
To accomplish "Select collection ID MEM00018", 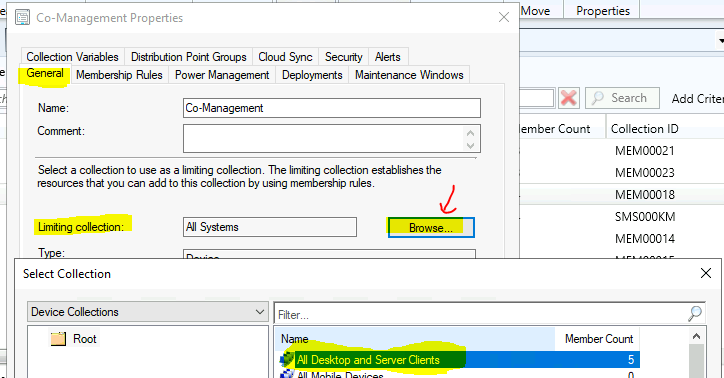I will [645, 194].
